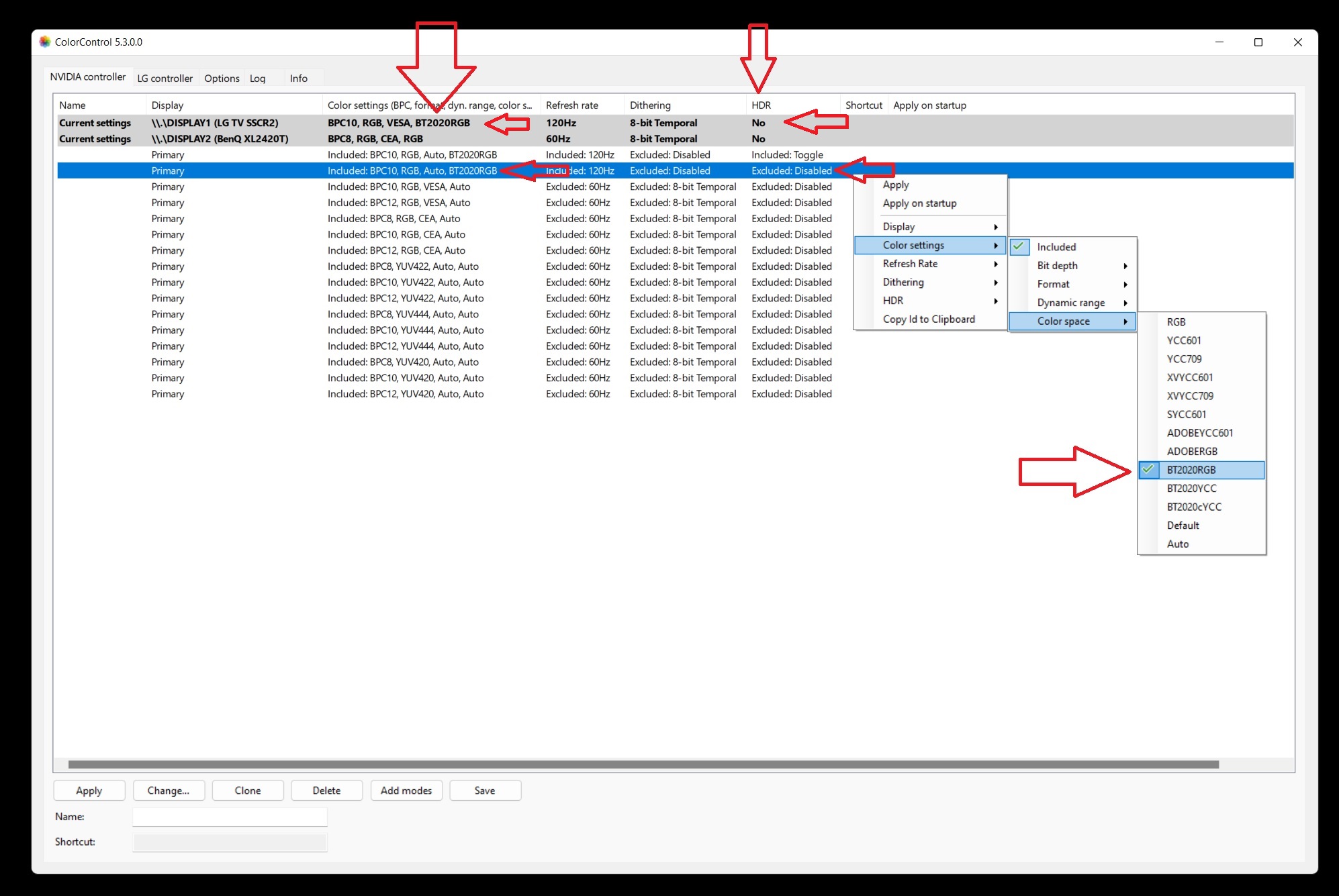
Task: Click the Save button at the bottom
Action: (x=485, y=791)
